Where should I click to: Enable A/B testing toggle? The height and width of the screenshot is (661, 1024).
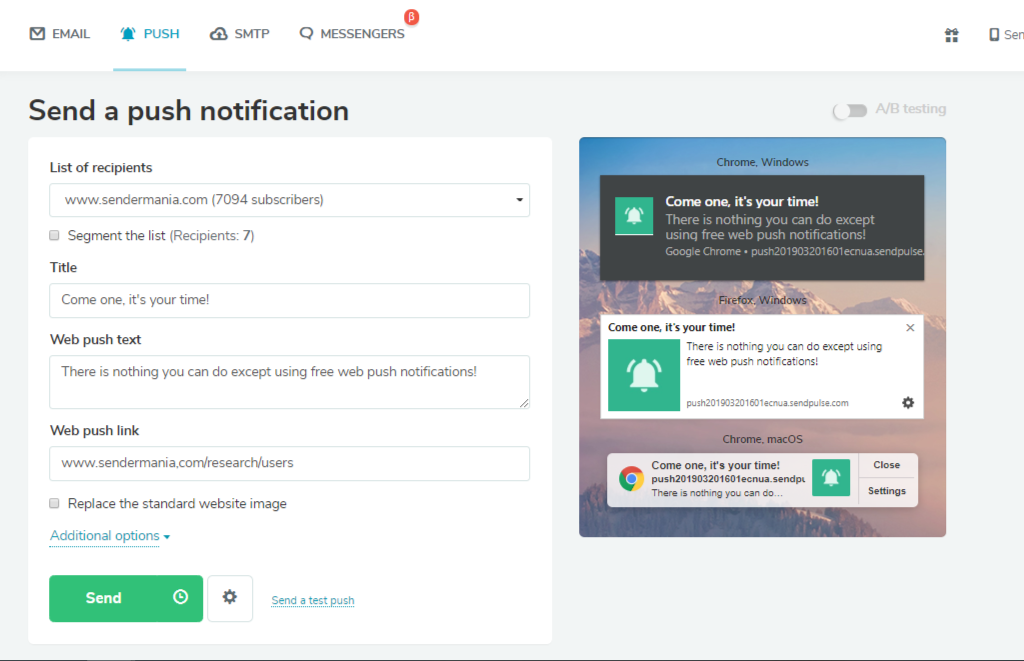coord(849,110)
